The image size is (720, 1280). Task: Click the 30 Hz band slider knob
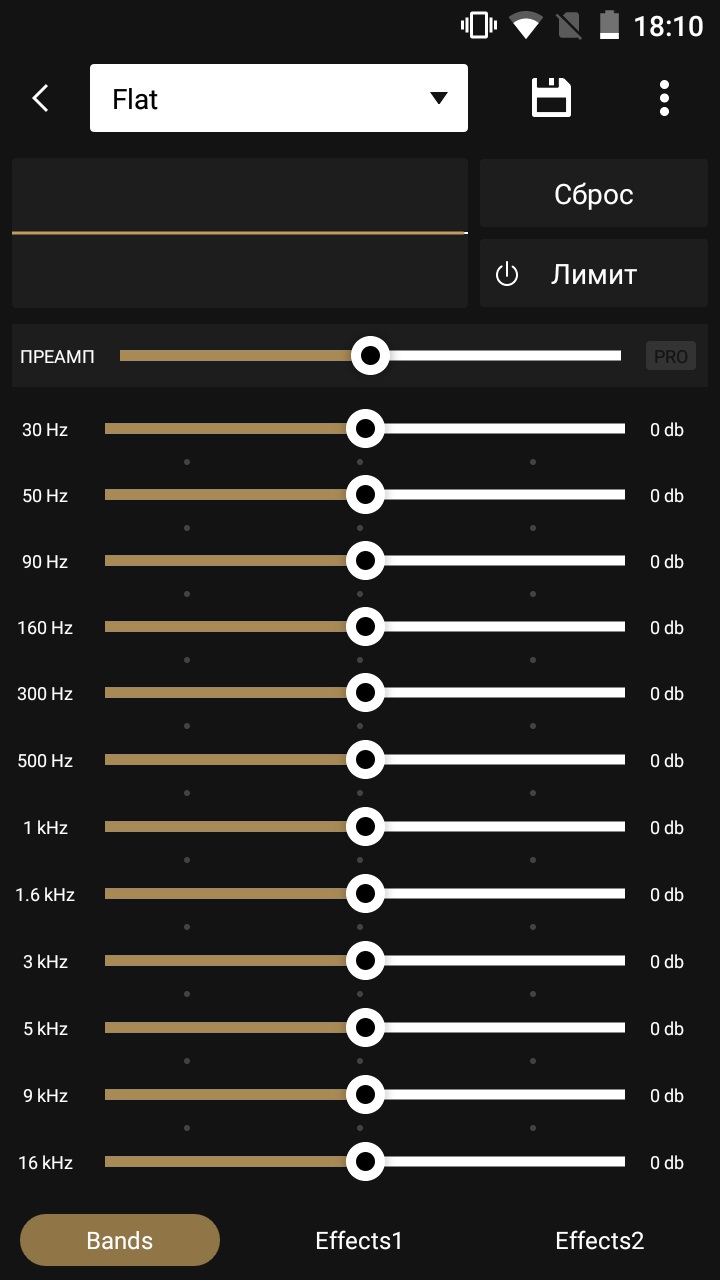click(x=365, y=429)
